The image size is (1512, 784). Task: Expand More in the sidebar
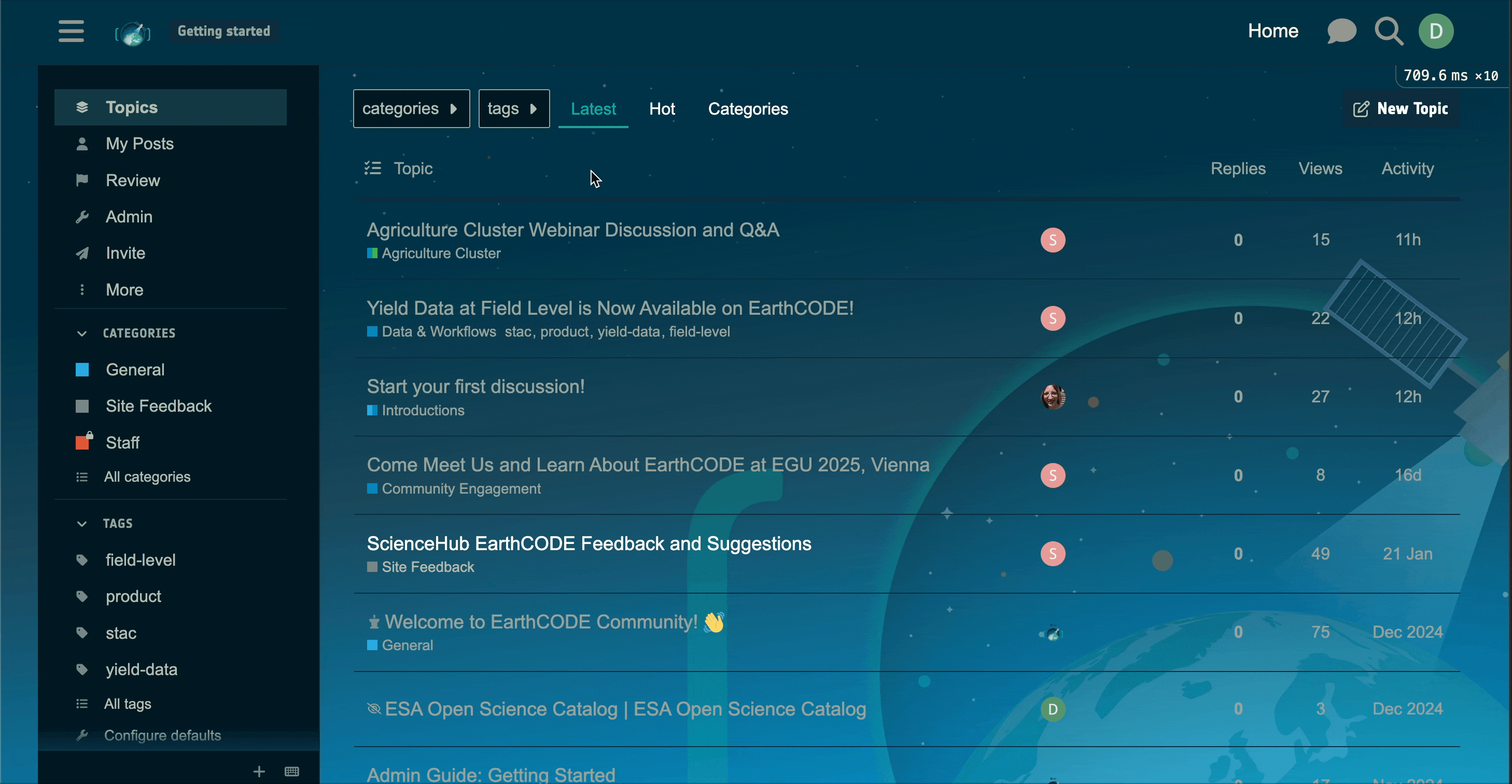pyautogui.click(x=124, y=290)
